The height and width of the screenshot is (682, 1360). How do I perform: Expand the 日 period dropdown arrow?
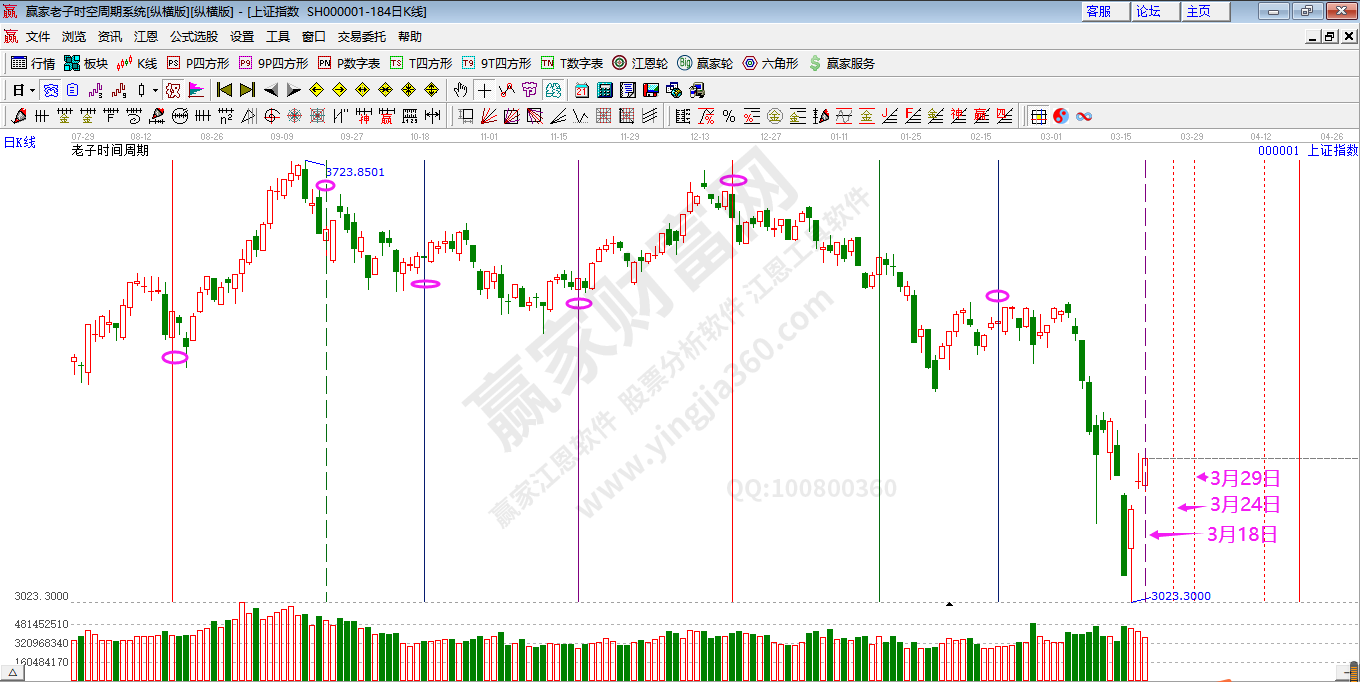tap(32, 90)
